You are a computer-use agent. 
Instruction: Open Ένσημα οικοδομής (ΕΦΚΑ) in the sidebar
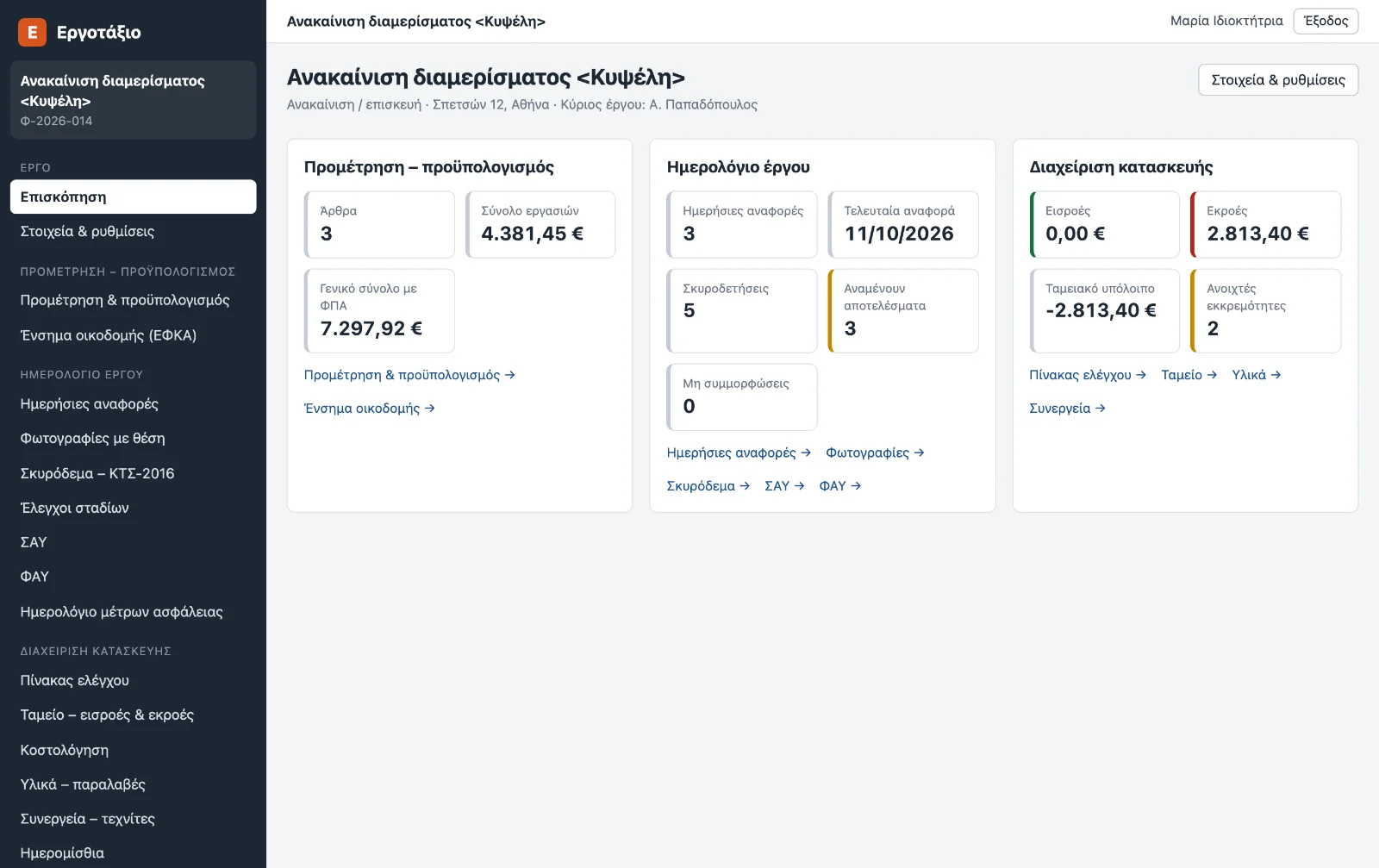click(133, 335)
